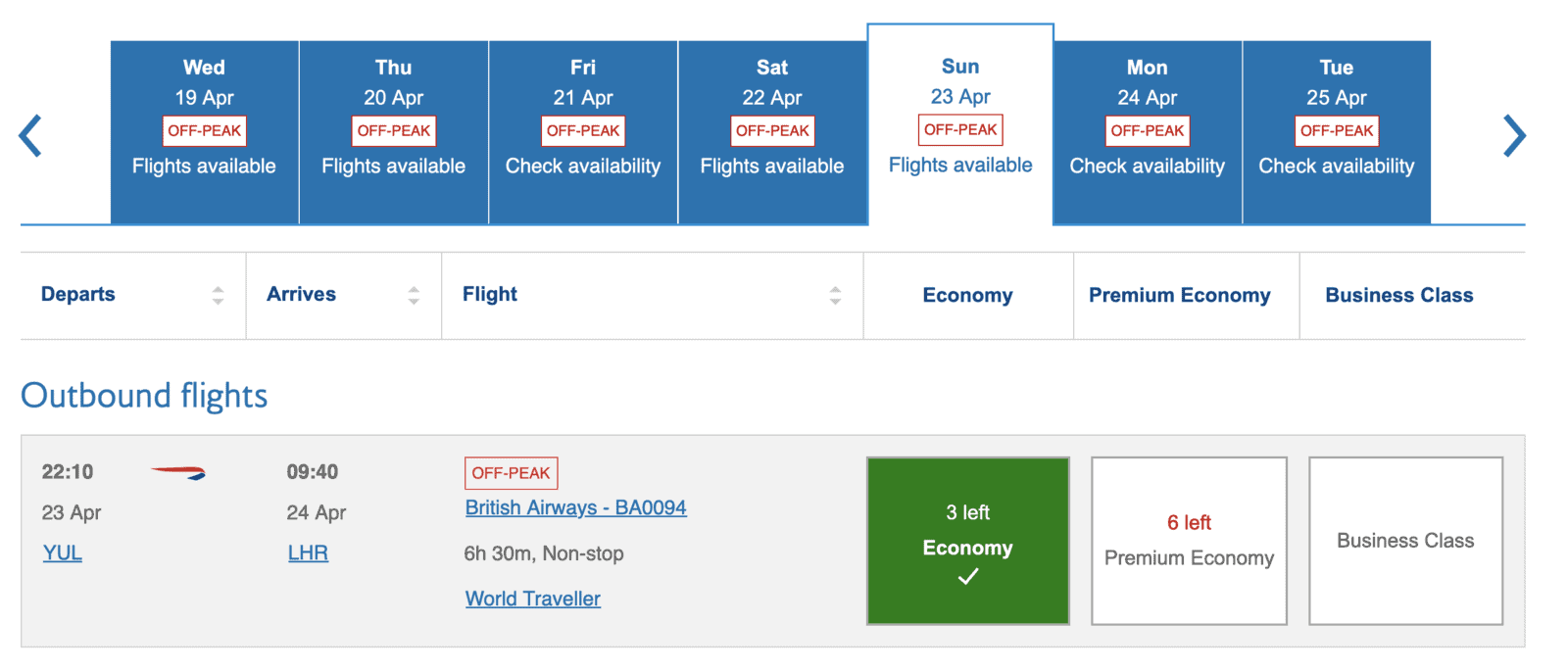Open the World Traveller link
Image resolution: width=1568 pixels, height=671 pixels.
(532, 598)
